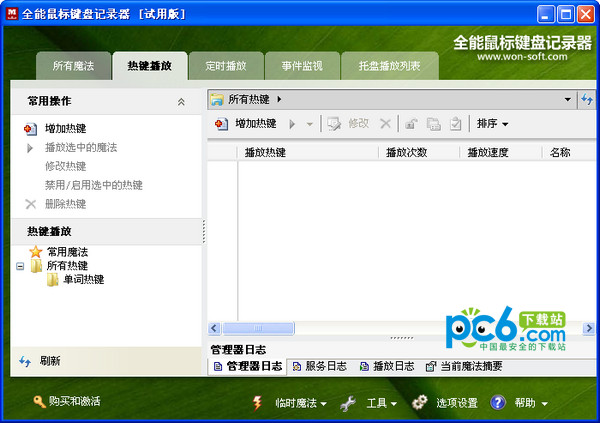Click 增加热键 in the left panel

(x=65, y=129)
